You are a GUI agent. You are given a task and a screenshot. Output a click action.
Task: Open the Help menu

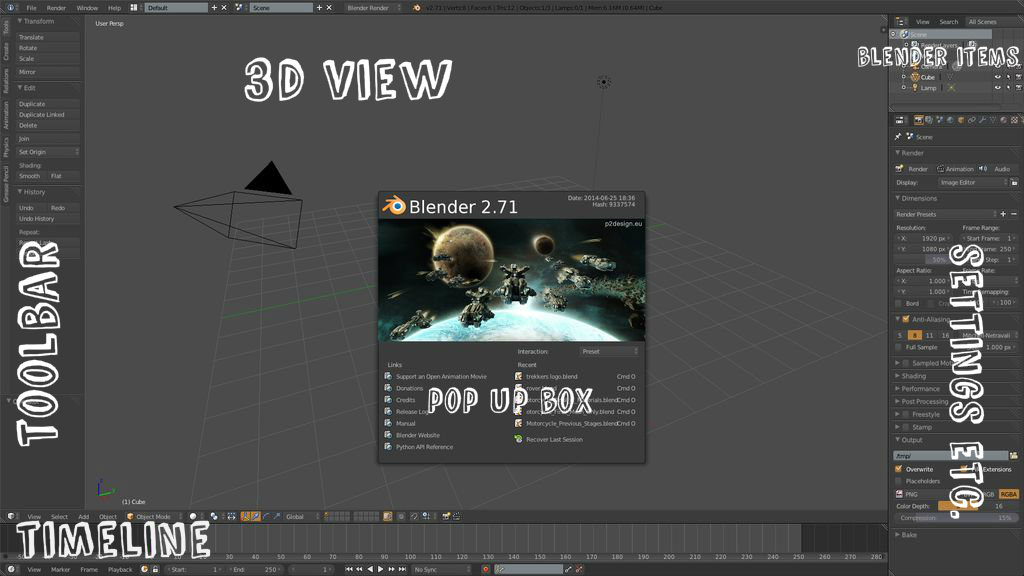click(114, 8)
